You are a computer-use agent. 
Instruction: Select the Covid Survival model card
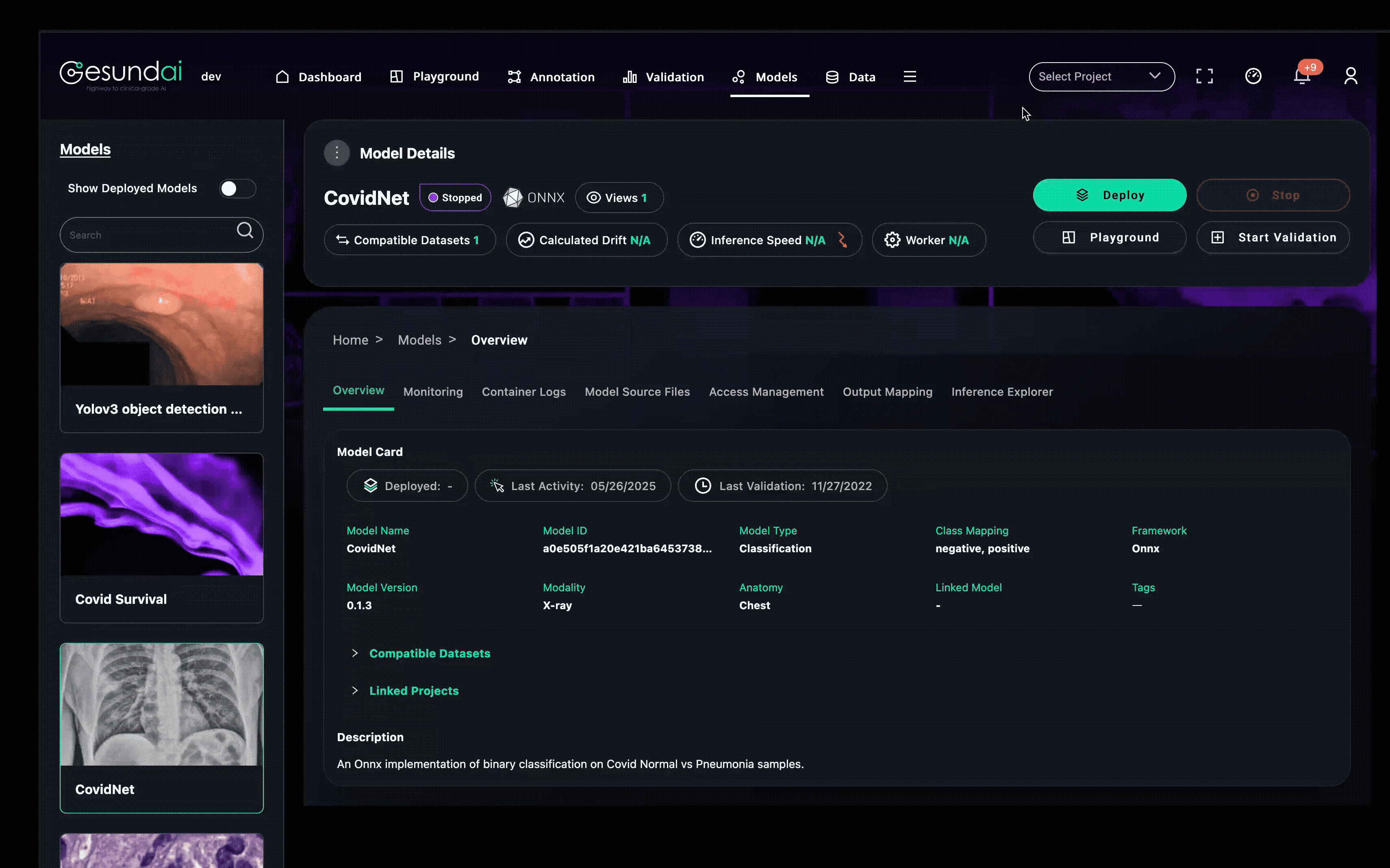pos(161,537)
